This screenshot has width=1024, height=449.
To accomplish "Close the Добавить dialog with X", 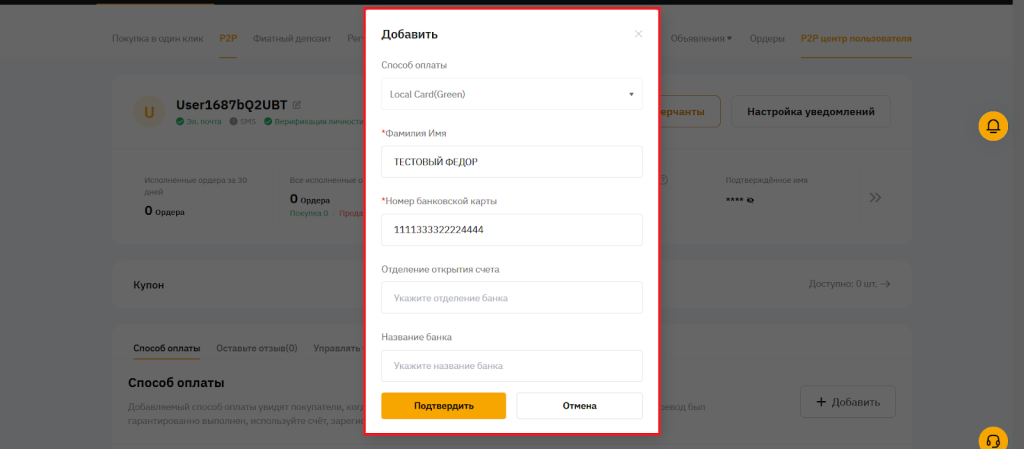I will (639, 34).
